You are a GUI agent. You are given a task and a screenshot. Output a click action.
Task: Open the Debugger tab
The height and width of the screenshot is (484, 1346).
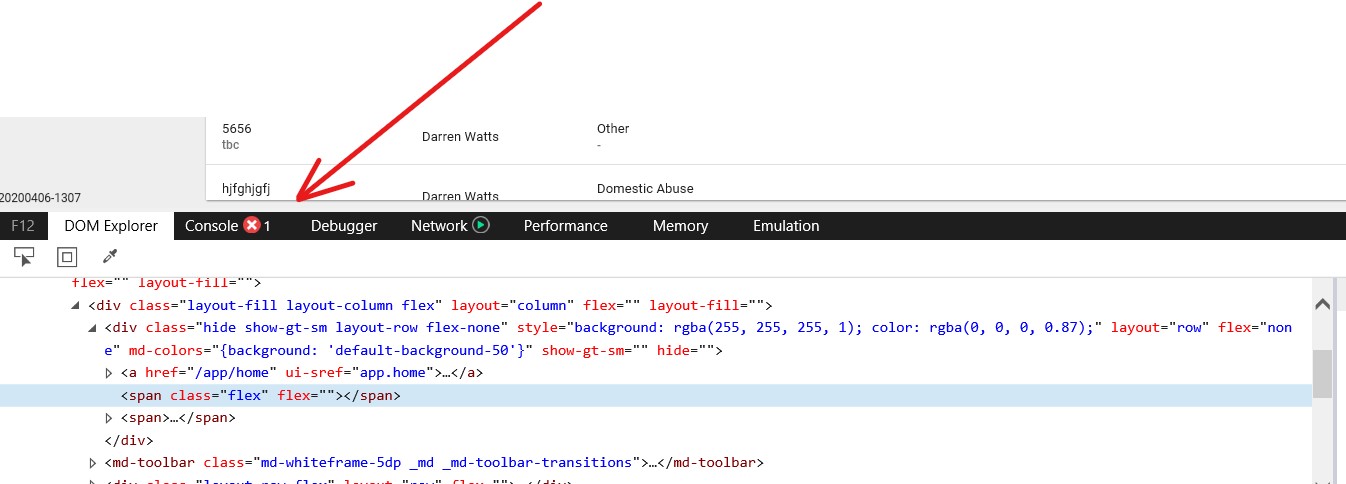(344, 226)
